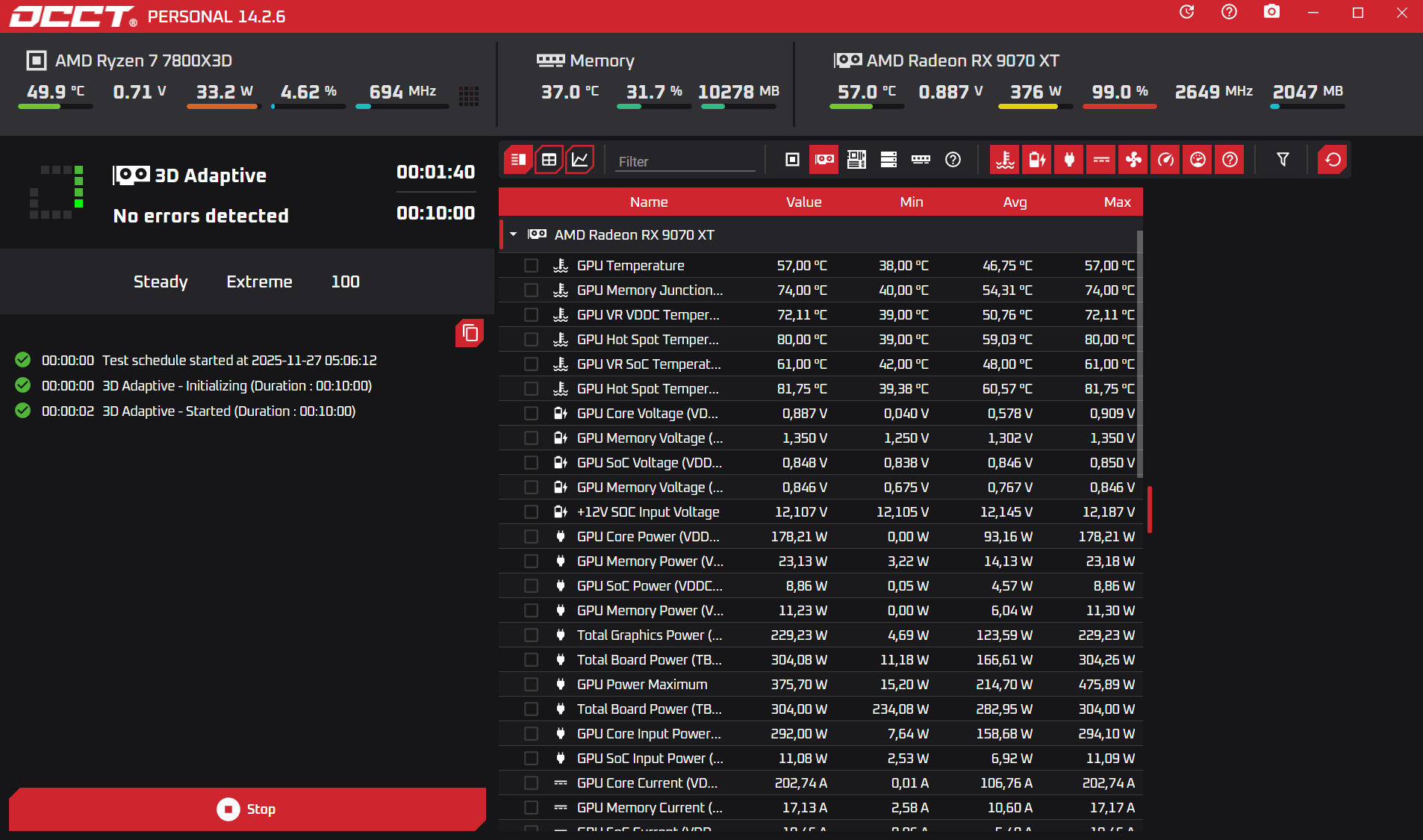Click the AMD Ryzen 7 7800X3D header label
The height and width of the screenshot is (840, 1423).
tap(143, 60)
